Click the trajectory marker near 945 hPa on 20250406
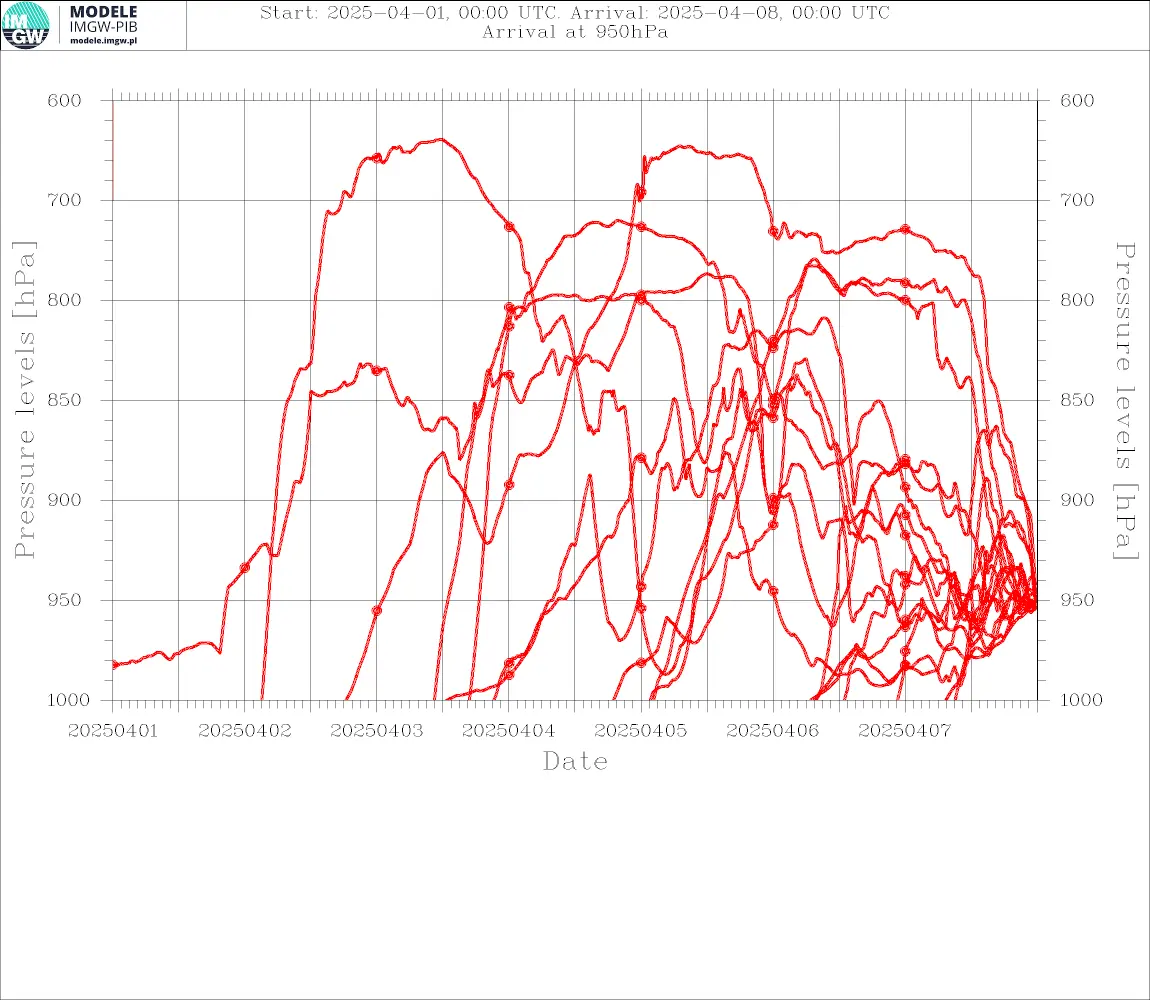 click(x=773, y=591)
